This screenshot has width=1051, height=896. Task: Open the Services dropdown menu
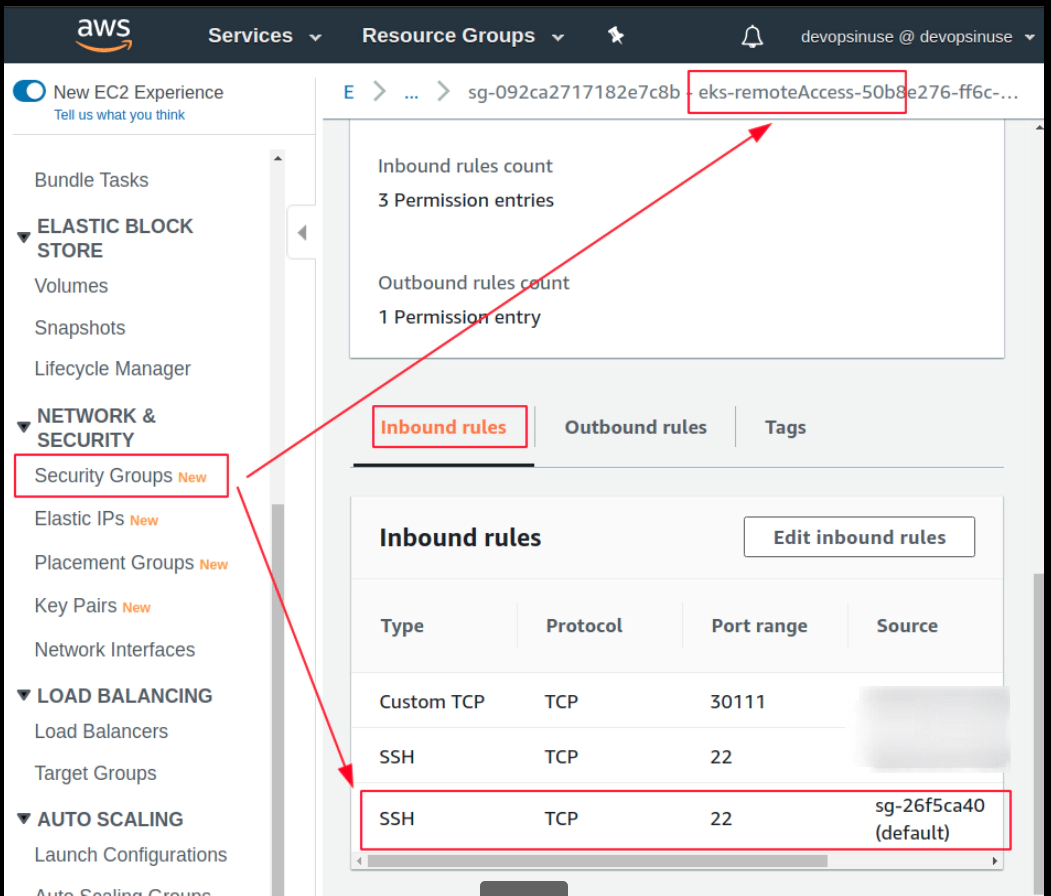[x=265, y=36]
